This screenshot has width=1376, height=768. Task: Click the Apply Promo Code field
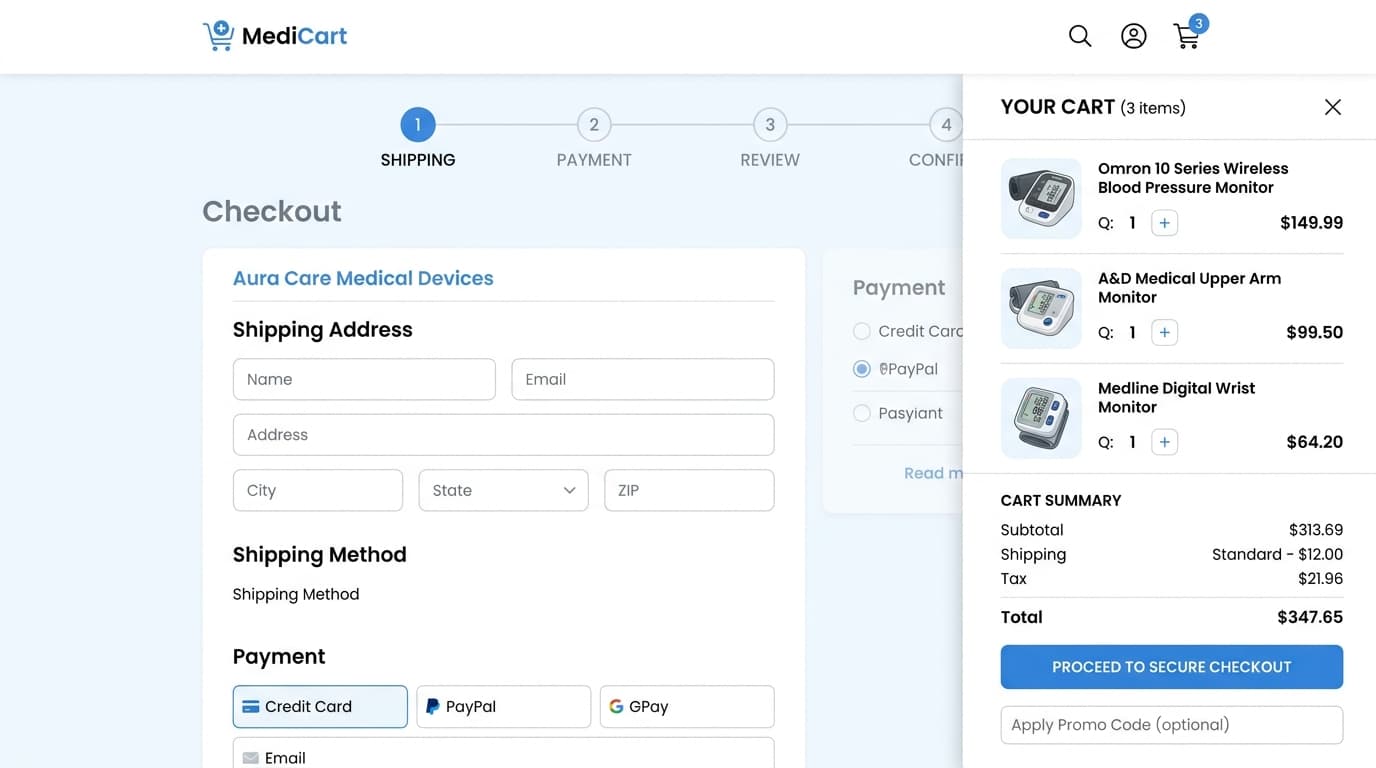1171,725
